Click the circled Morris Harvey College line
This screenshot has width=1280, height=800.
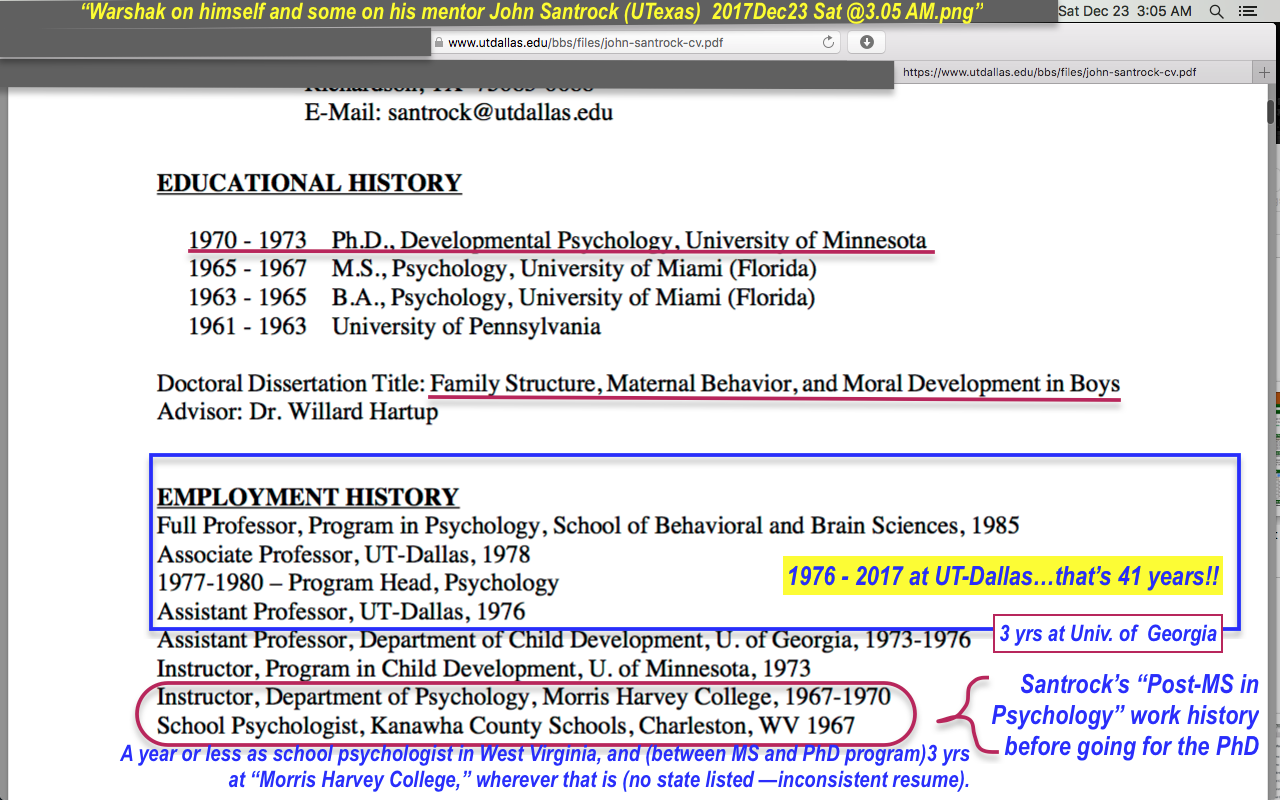523,697
